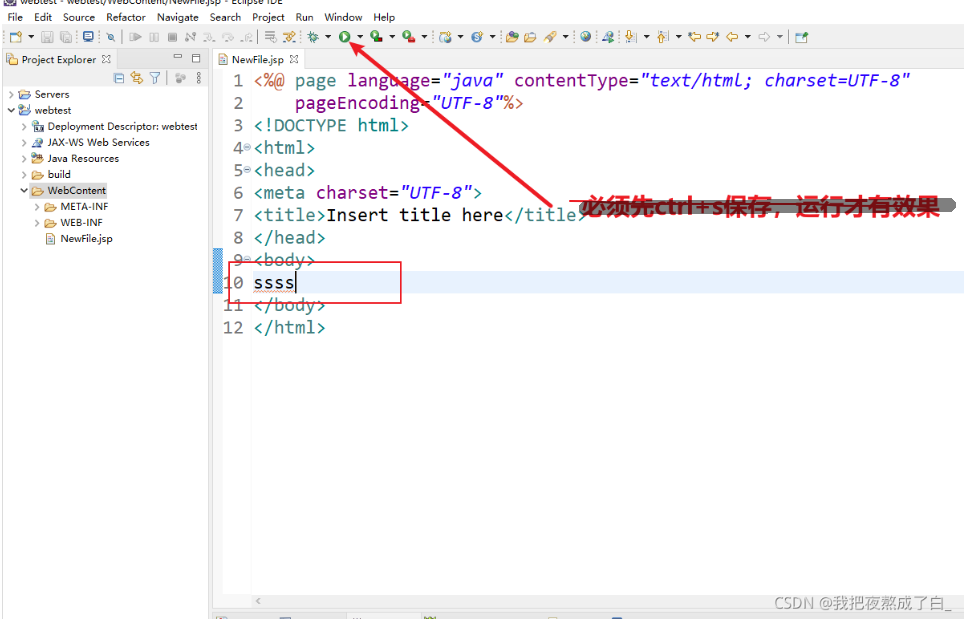
Task: Toggle the Skip All Breakpoints icon
Action: click(x=108, y=37)
